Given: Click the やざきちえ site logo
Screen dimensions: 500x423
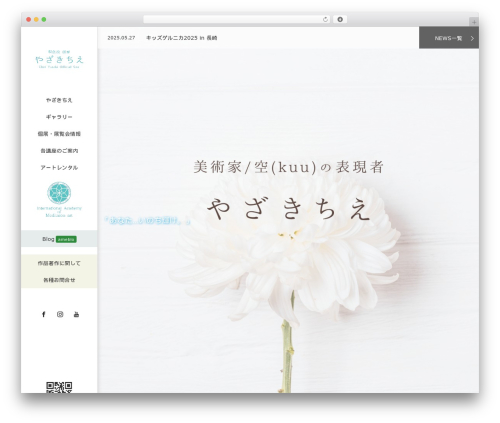Looking at the screenshot, I should click(59, 59).
